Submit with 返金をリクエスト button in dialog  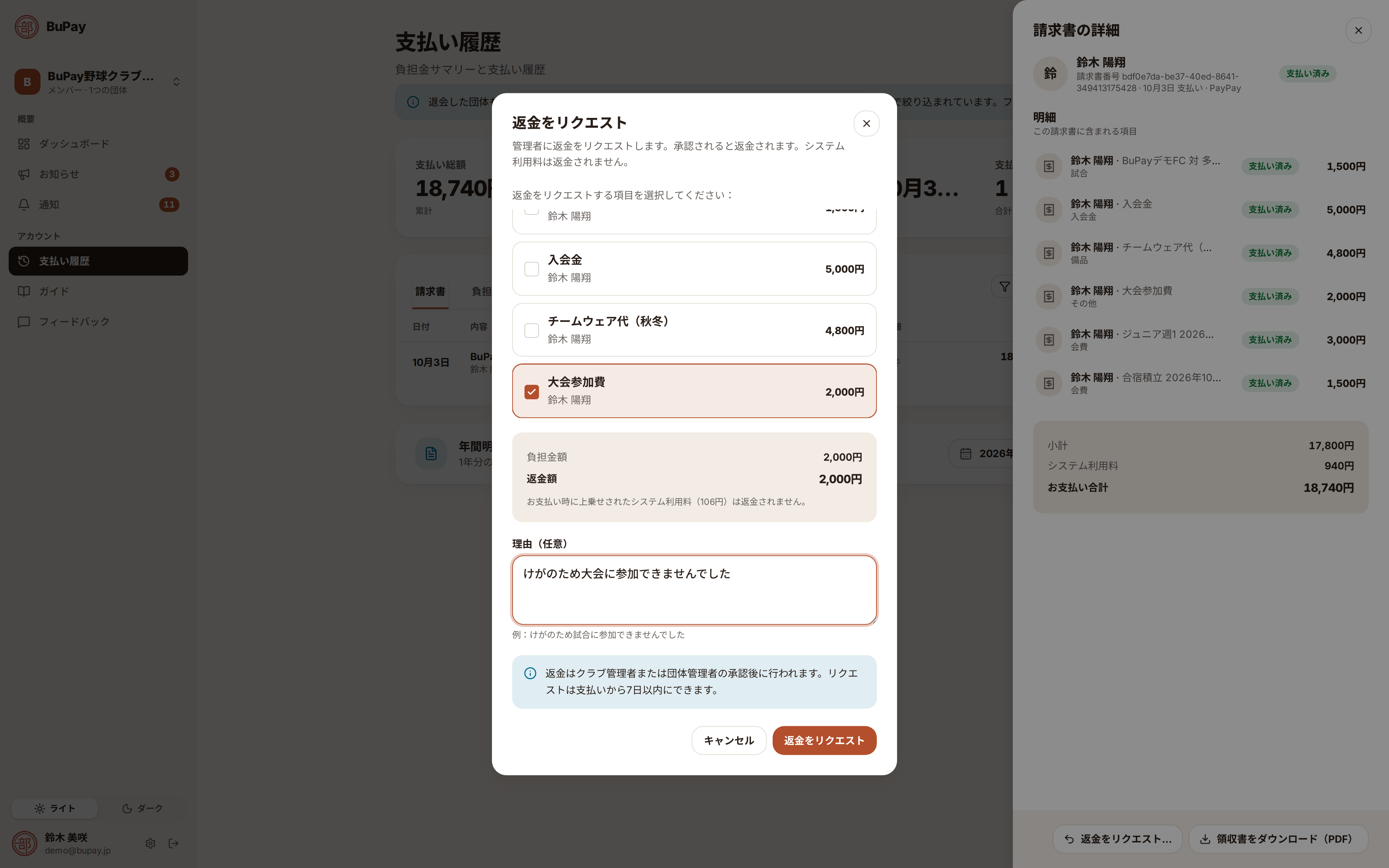click(824, 741)
